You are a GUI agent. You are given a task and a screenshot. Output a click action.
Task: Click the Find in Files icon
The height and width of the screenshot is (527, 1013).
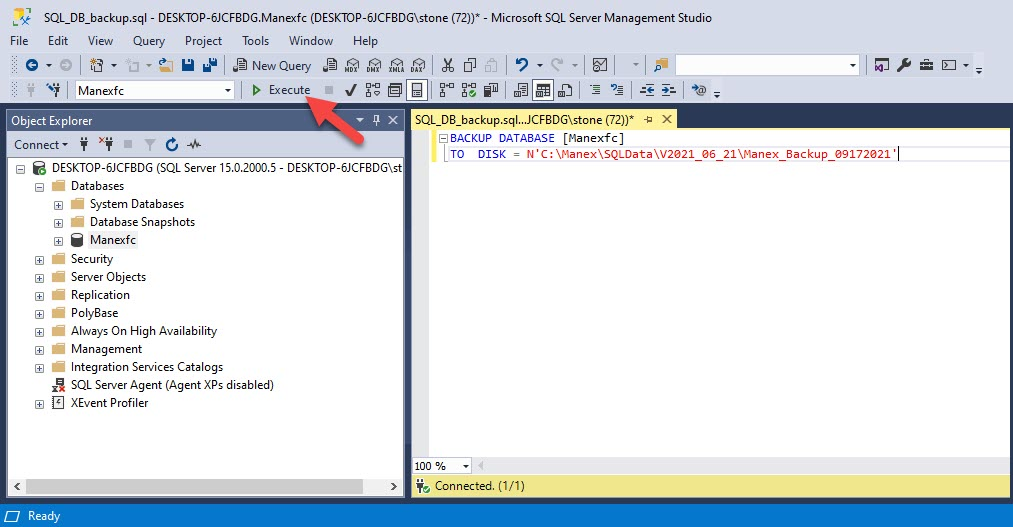coord(660,65)
